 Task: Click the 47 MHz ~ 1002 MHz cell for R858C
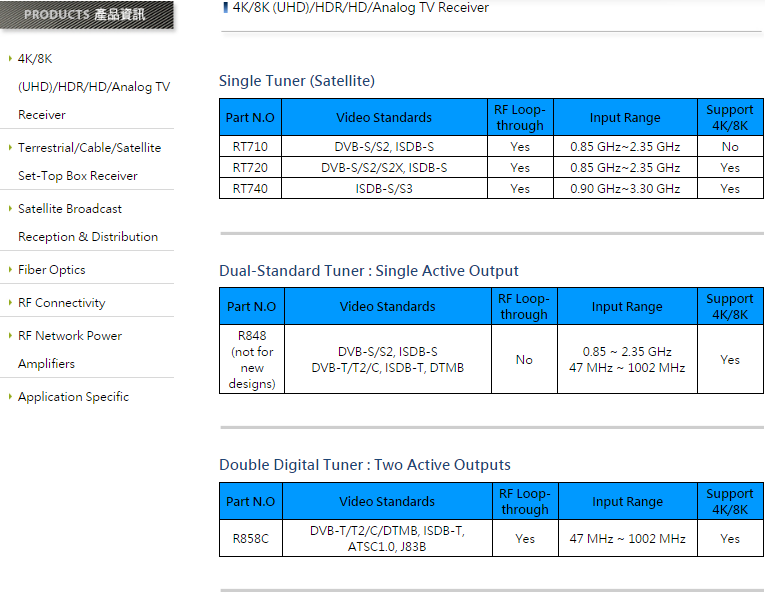tap(628, 538)
